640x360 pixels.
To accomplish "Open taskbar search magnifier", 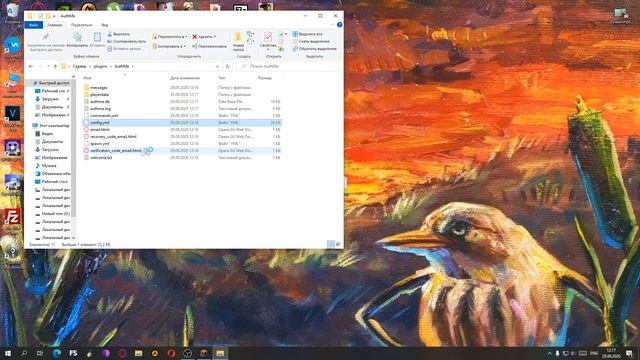I will (24, 353).
